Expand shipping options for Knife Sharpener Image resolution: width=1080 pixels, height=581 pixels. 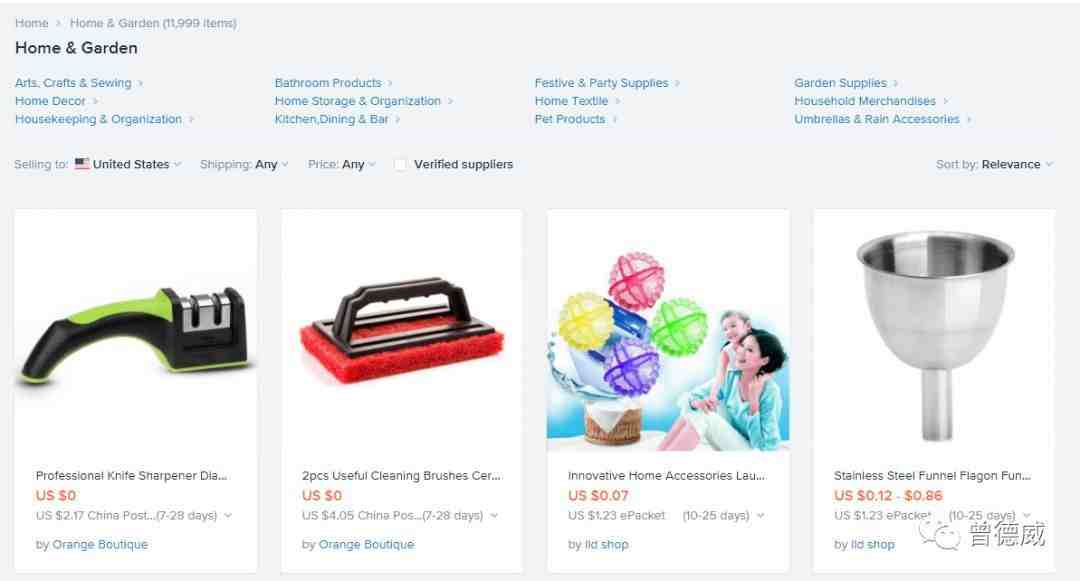228,516
